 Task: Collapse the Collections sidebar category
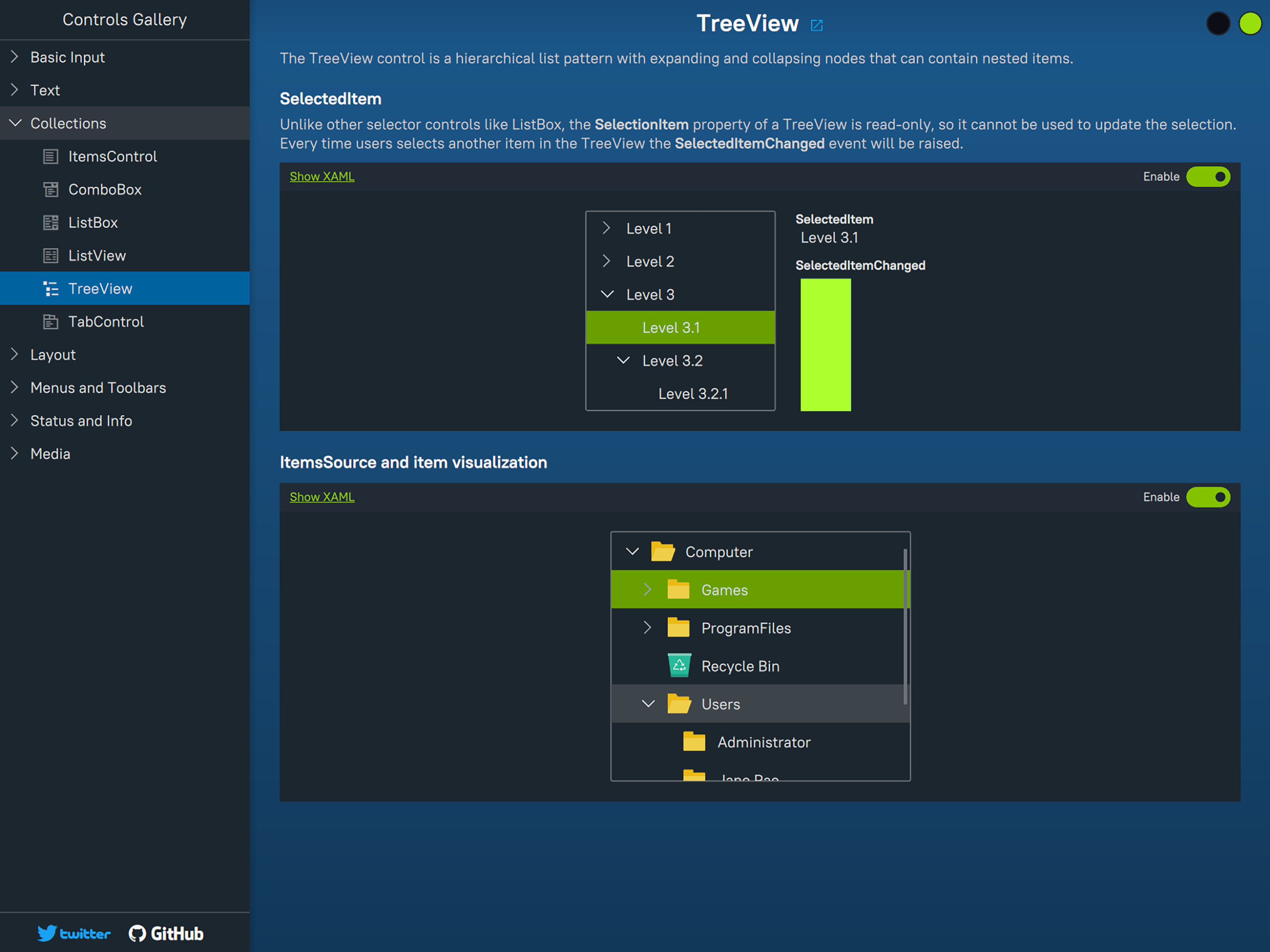click(15, 124)
